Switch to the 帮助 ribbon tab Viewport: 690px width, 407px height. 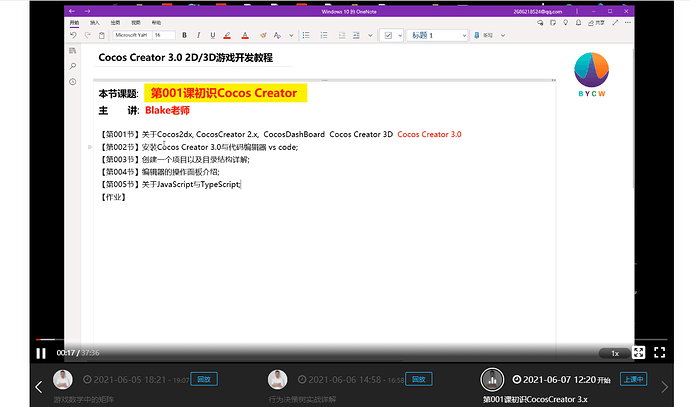click(x=156, y=23)
